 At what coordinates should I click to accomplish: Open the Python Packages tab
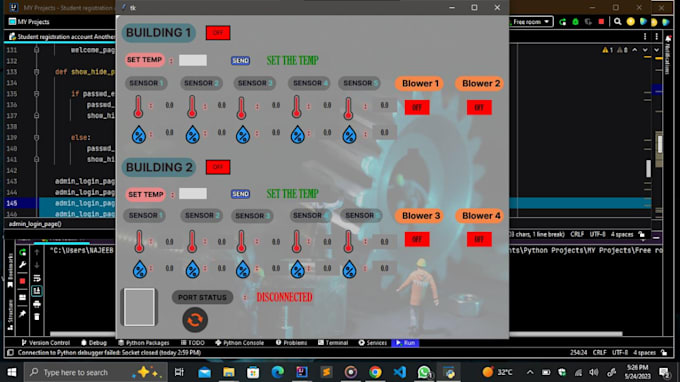pos(144,343)
